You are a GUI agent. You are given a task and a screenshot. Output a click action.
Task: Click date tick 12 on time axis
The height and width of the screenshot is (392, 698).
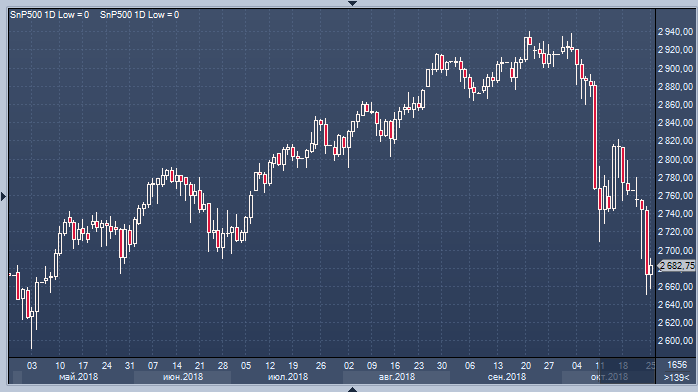(270, 366)
